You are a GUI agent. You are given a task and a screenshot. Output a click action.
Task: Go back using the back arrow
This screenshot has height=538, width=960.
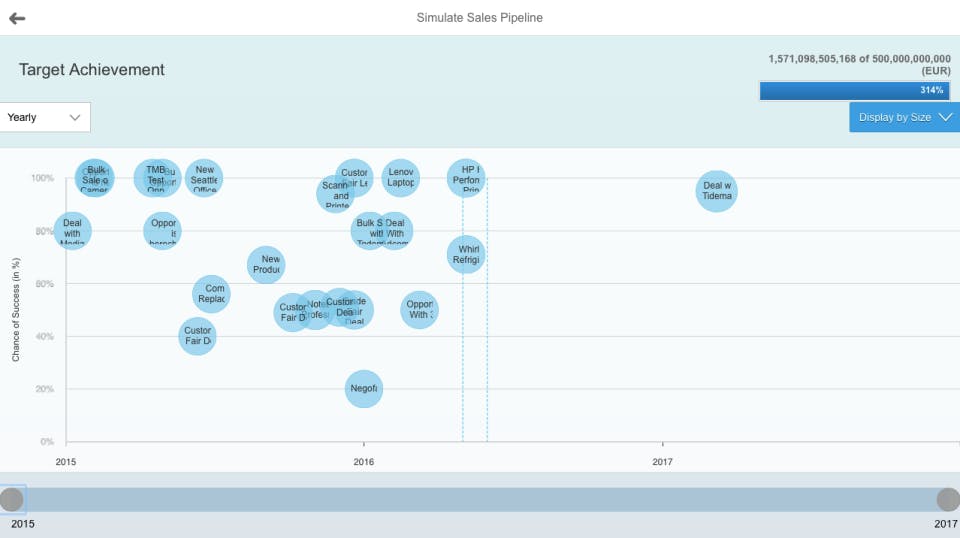coord(17,18)
